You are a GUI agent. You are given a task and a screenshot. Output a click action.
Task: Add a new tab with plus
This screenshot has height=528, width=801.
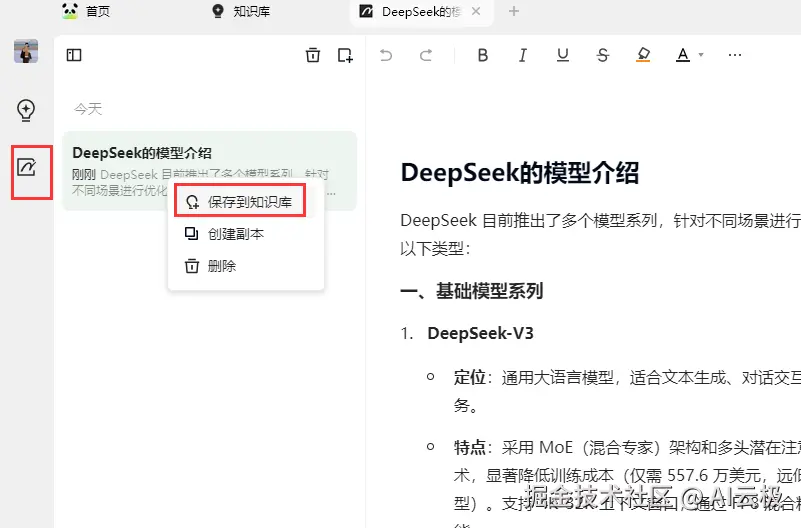click(x=514, y=11)
